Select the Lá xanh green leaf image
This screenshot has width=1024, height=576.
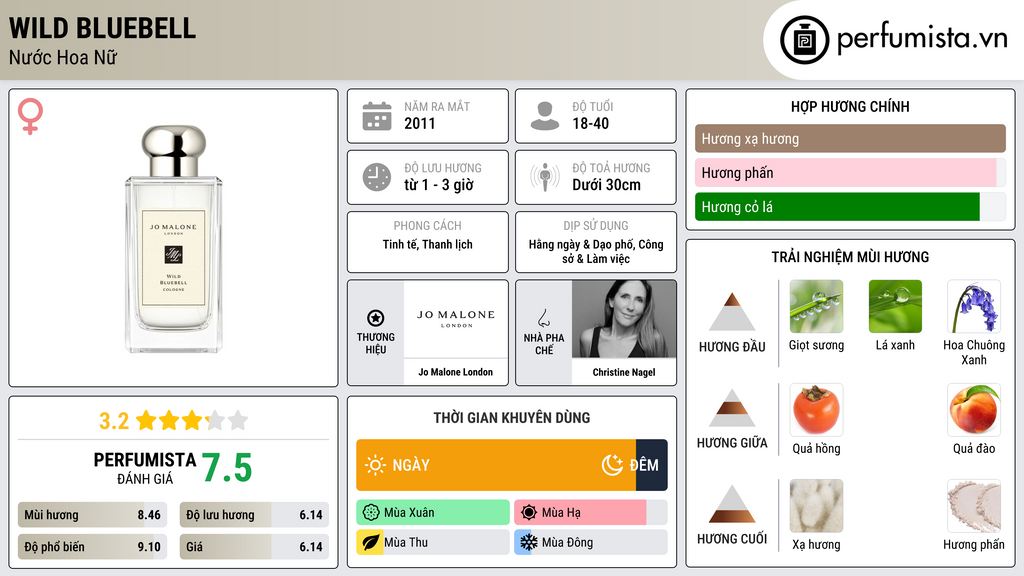pos(895,306)
